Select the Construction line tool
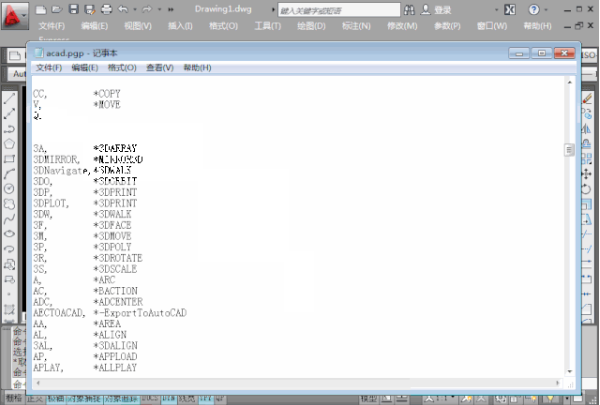Screen dimensions: 600x405 [9, 114]
